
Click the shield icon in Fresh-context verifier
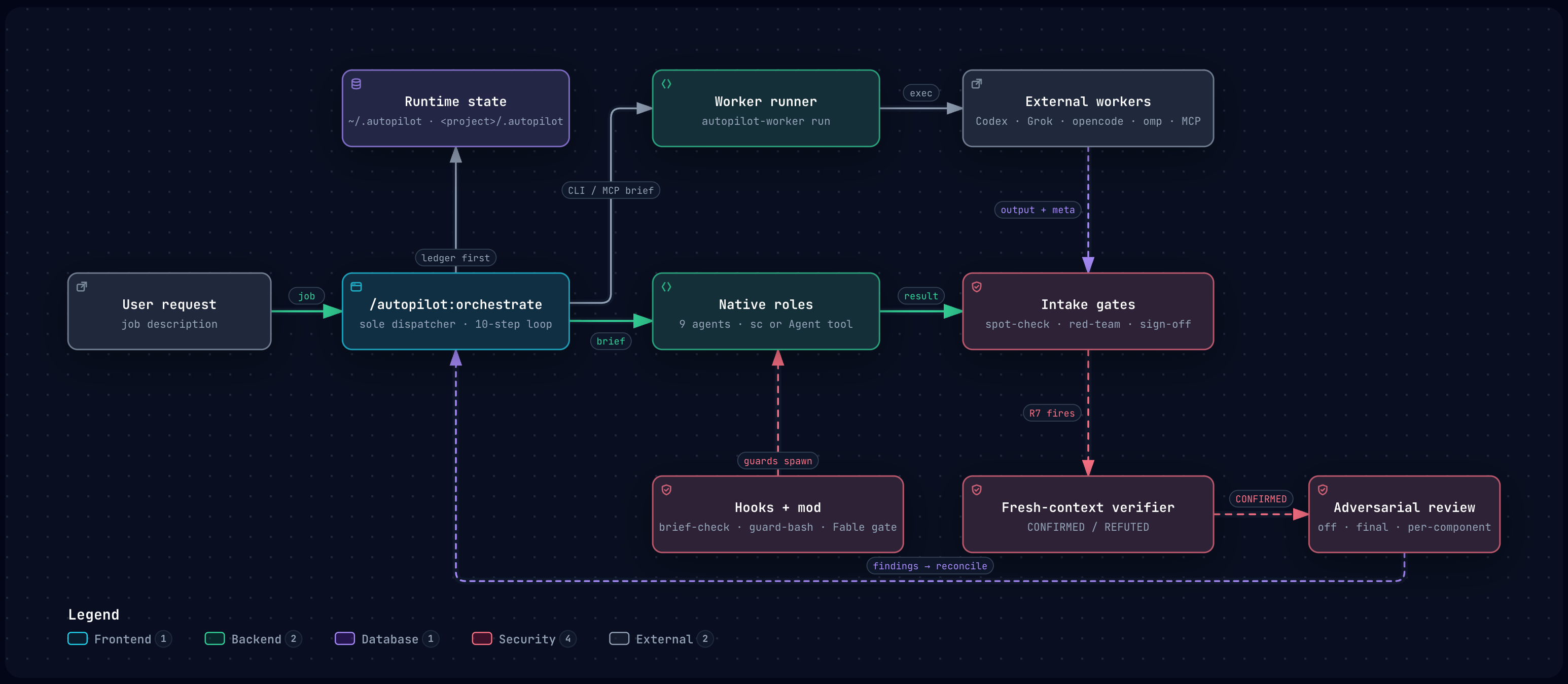[976, 490]
